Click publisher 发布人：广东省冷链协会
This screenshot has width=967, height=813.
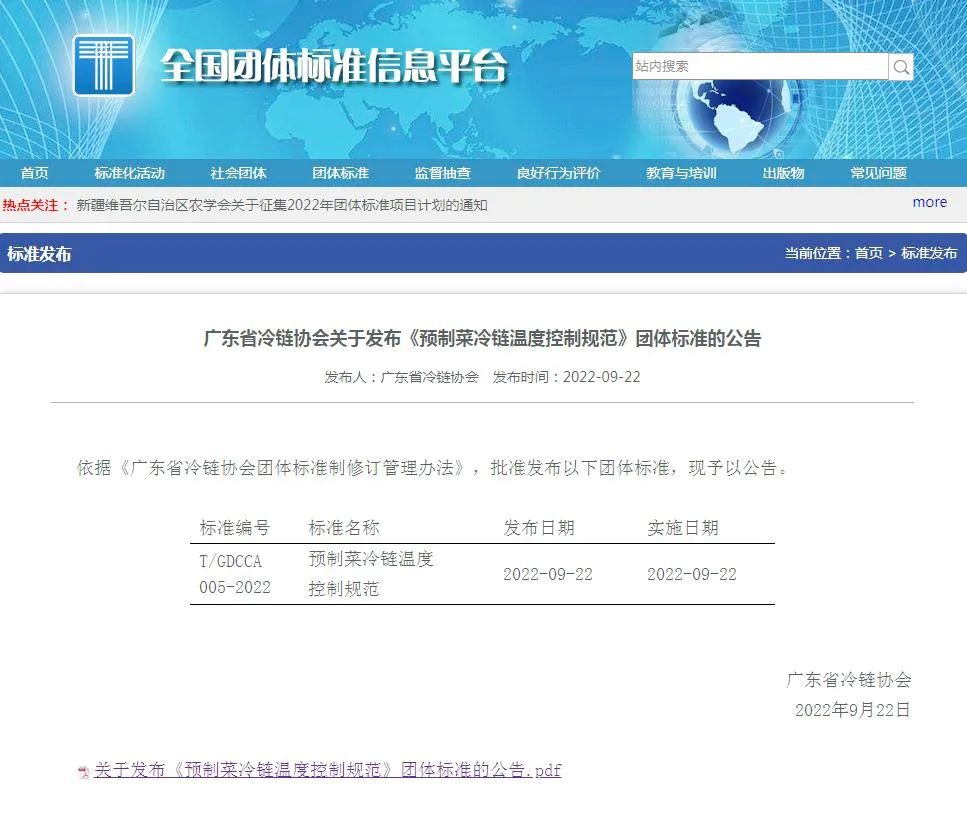(x=401, y=377)
